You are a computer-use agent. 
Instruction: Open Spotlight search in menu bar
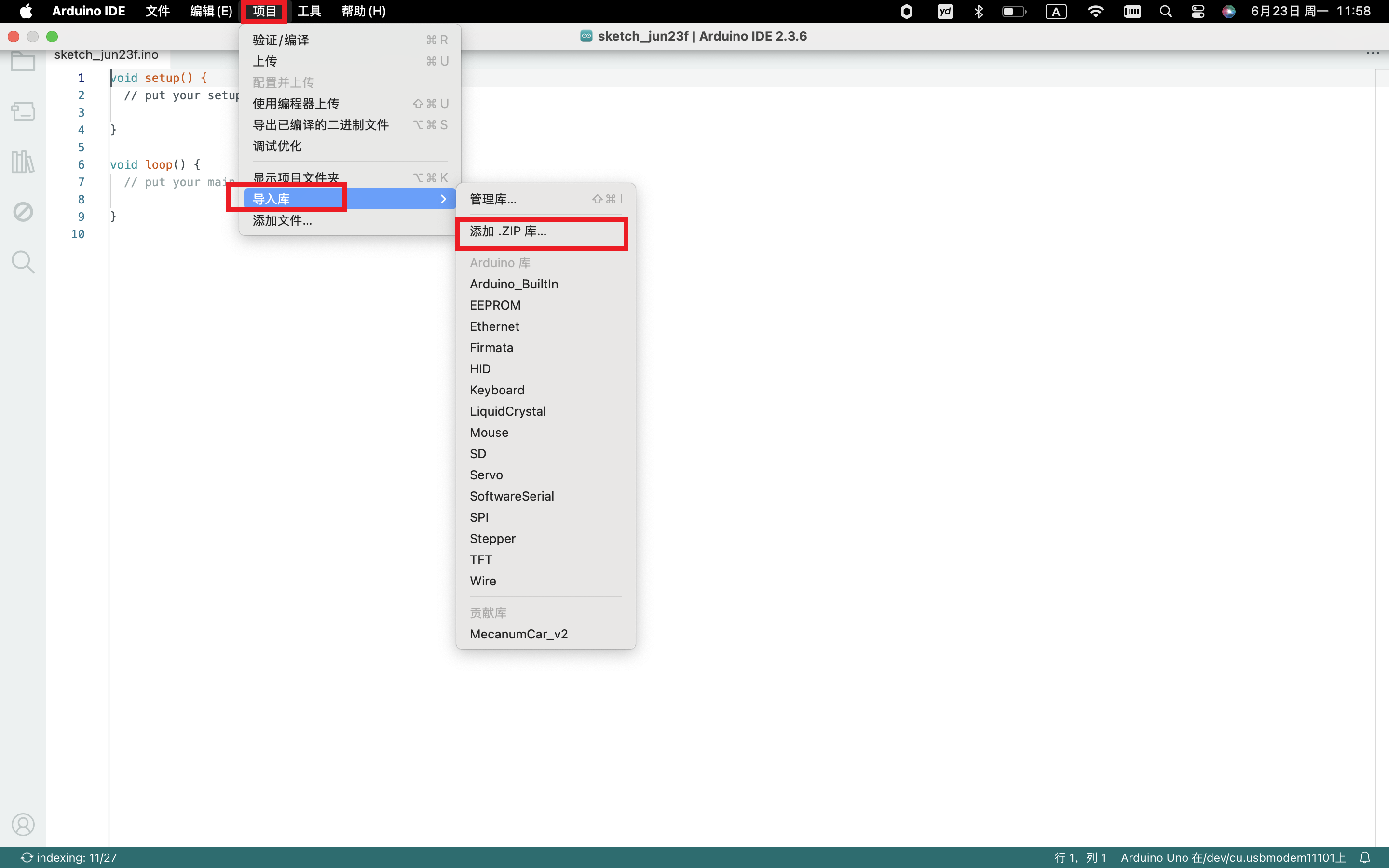(x=1165, y=12)
